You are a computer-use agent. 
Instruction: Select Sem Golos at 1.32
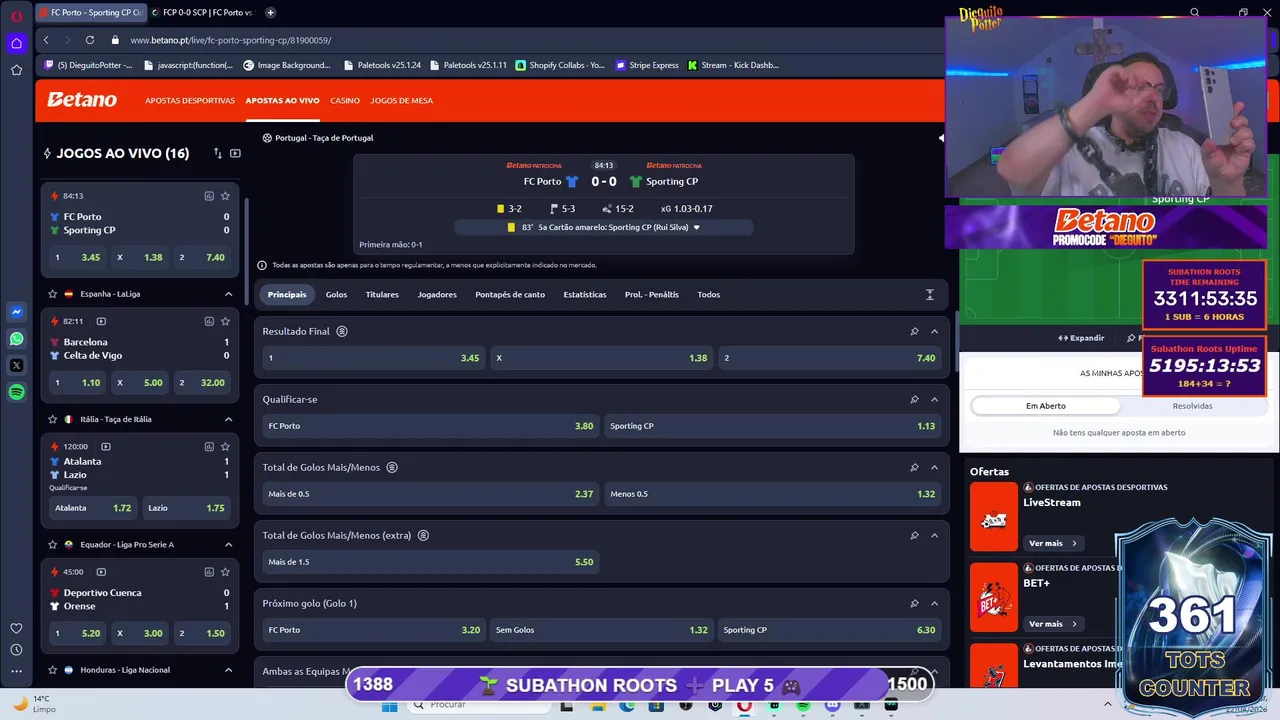[601, 630]
